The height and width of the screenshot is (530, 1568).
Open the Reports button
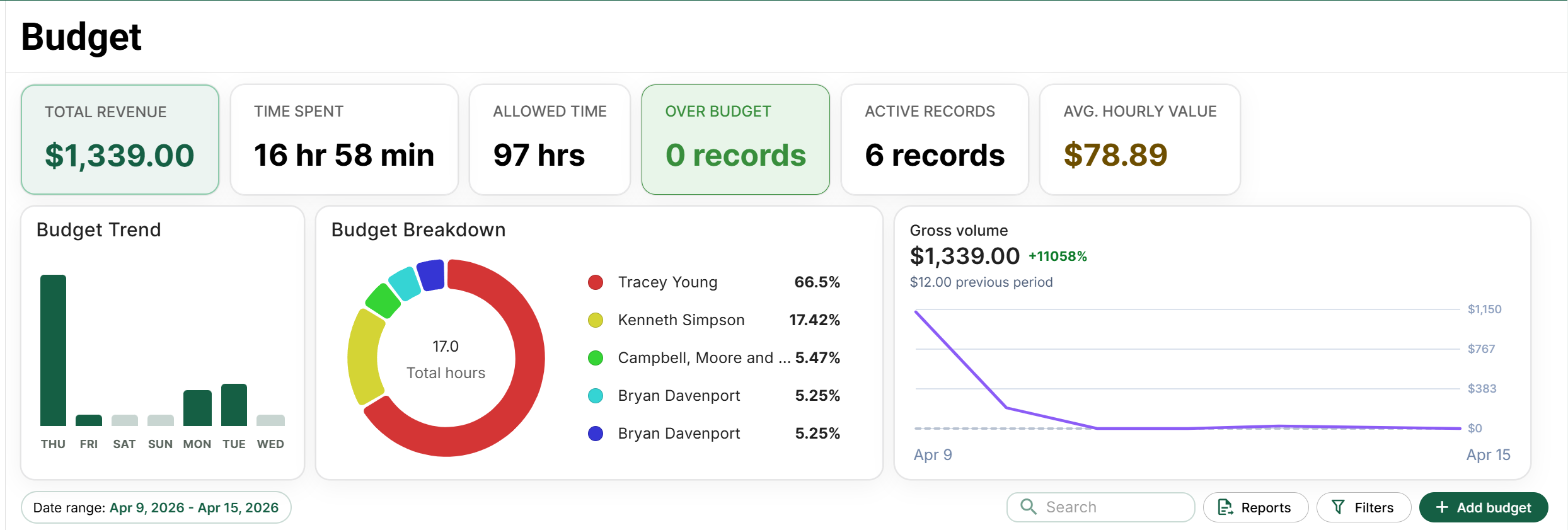(x=1255, y=507)
